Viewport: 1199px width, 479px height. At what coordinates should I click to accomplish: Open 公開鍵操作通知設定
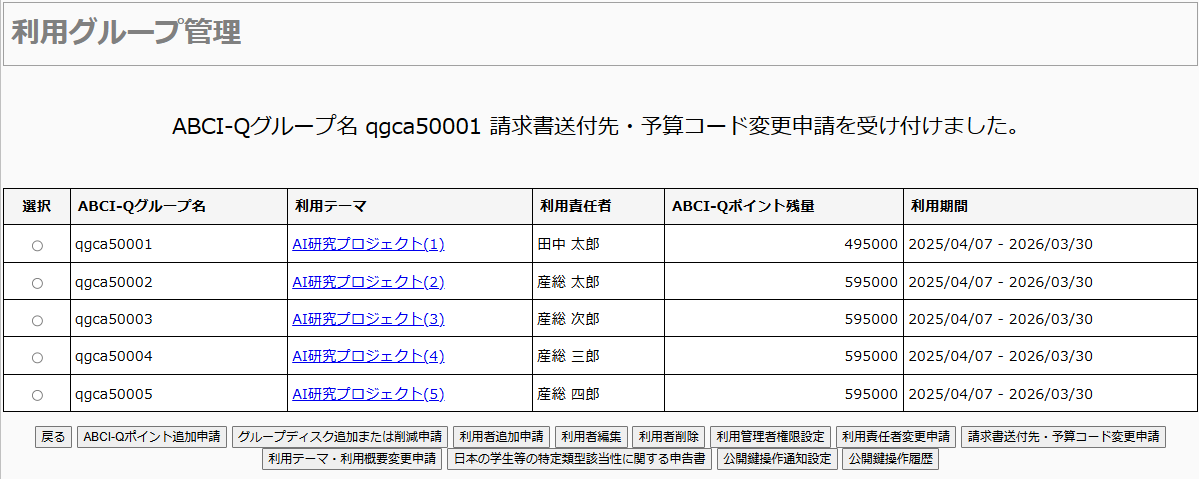pos(777,460)
